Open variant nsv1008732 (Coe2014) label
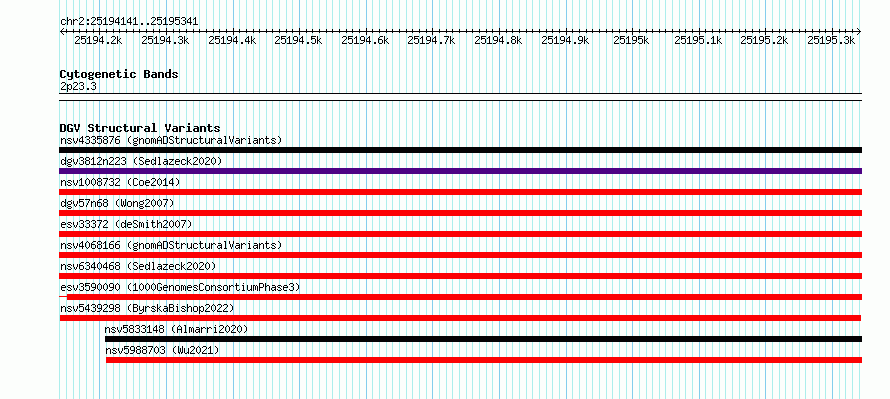This screenshot has width=890, height=399. [120, 182]
